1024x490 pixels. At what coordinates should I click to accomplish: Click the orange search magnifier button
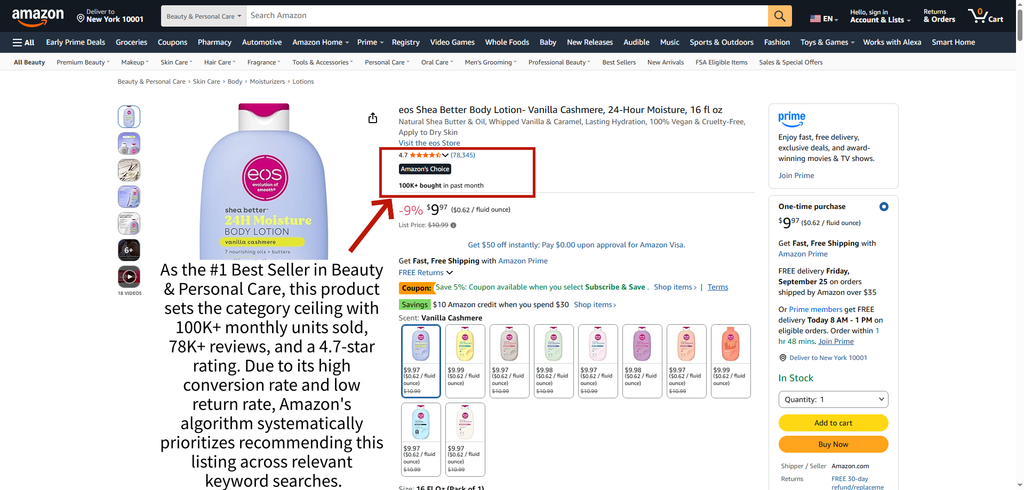780,16
